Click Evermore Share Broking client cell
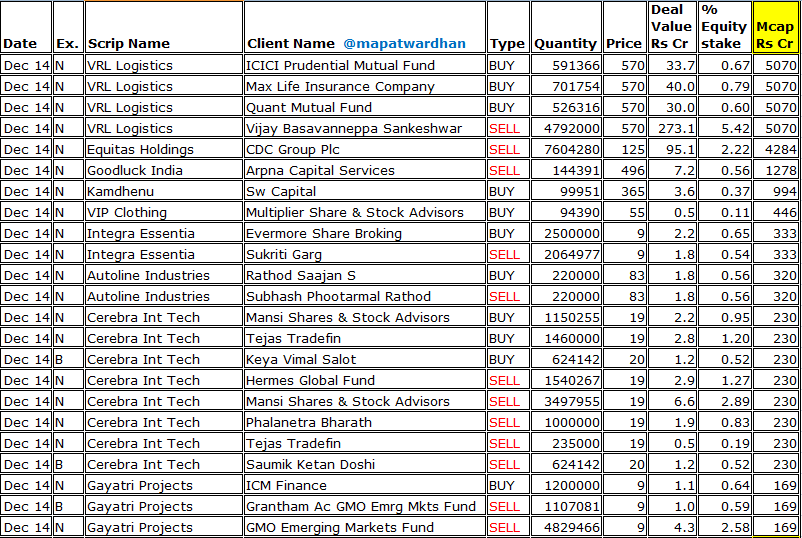This screenshot has width=802, height=538. tap(365, 233)
